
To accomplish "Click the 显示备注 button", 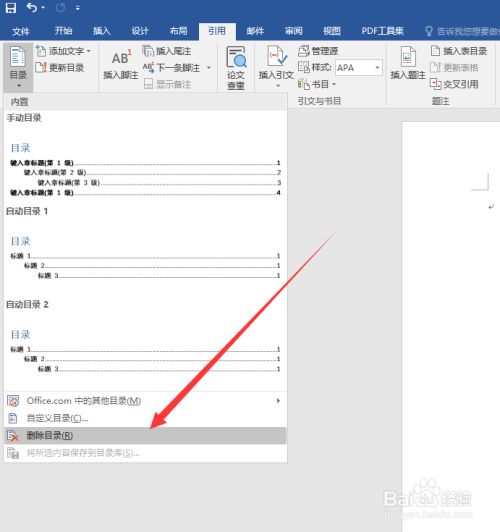I will pyautogui.click(x=167, y=84).
